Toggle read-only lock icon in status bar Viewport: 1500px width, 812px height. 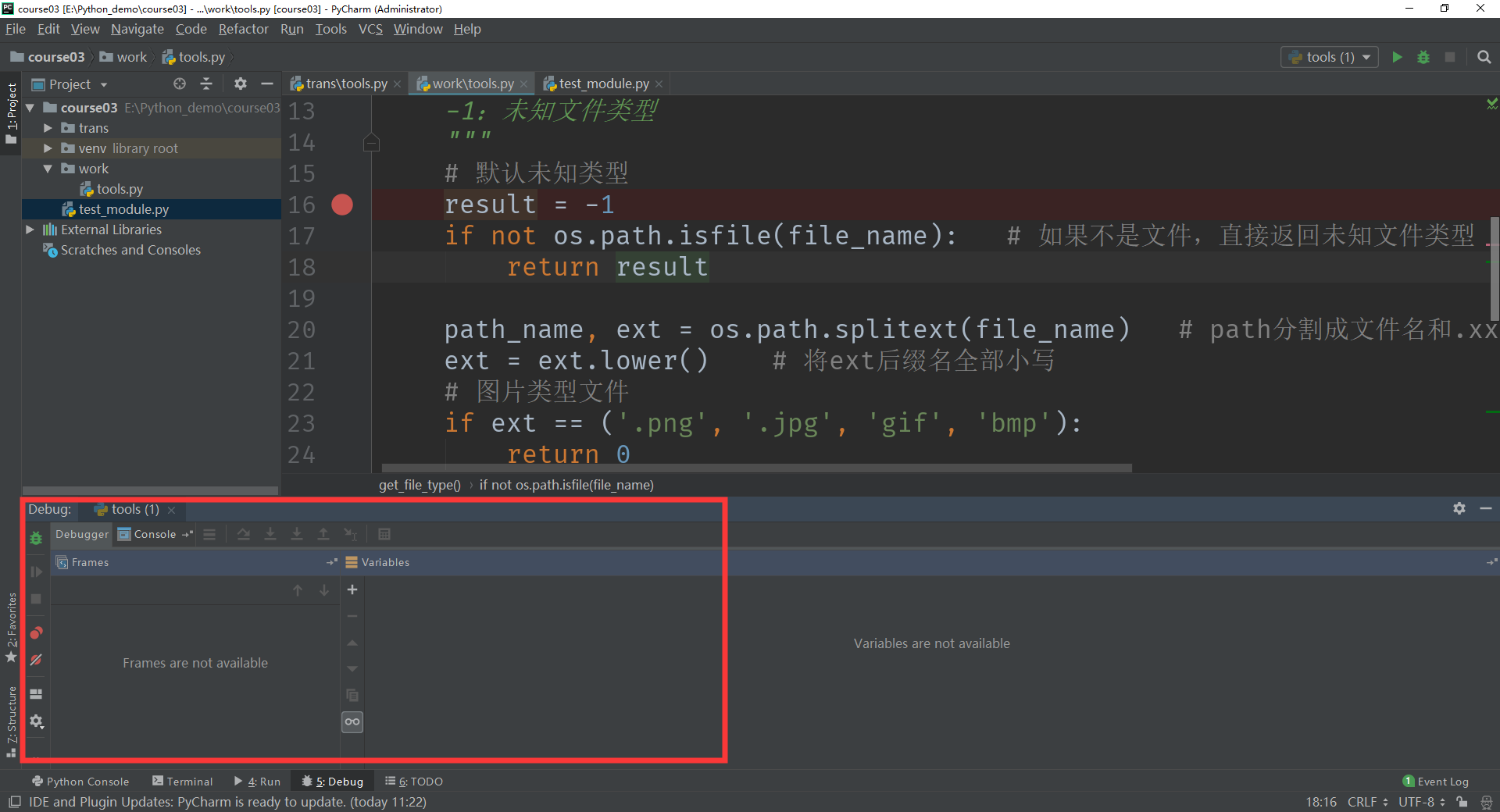pos(1462,802)
